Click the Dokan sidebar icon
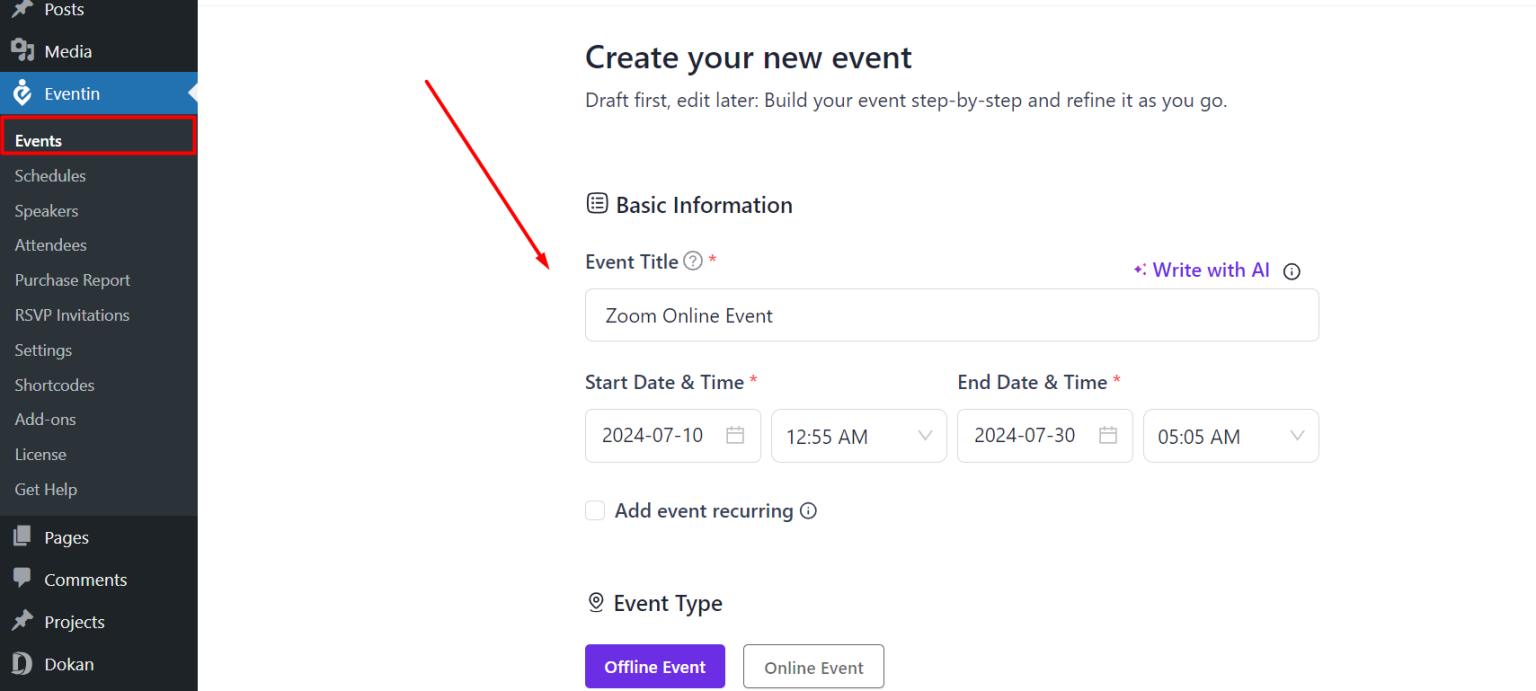This screenshot has height=691, width=1536. [x=22, y=663]
